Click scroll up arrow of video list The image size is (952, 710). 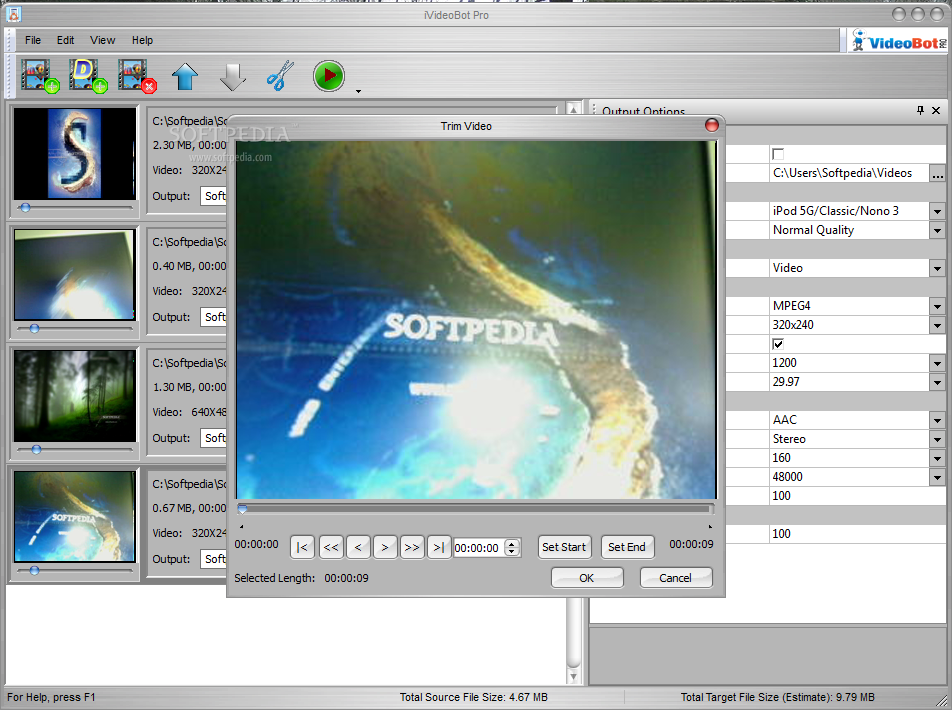pos(573,109)
